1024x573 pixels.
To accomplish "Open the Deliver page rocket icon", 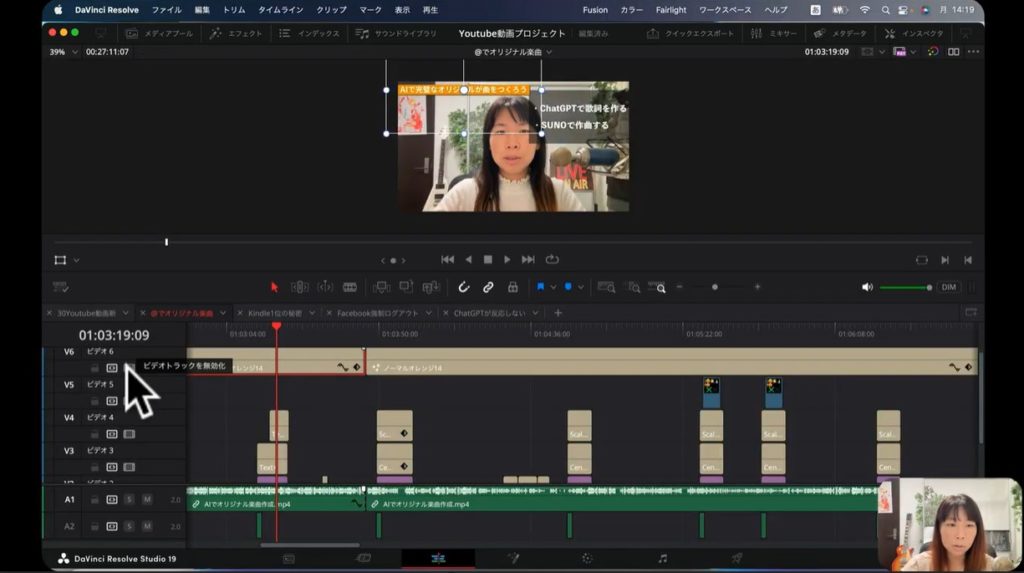I will [x=737, y=558].
